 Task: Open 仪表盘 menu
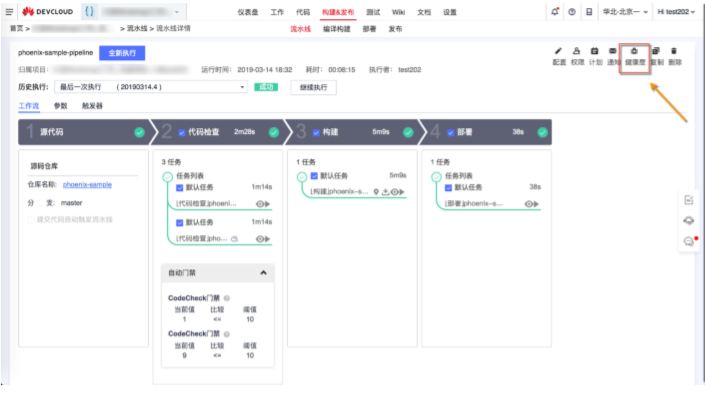click(x=248, y=12)
